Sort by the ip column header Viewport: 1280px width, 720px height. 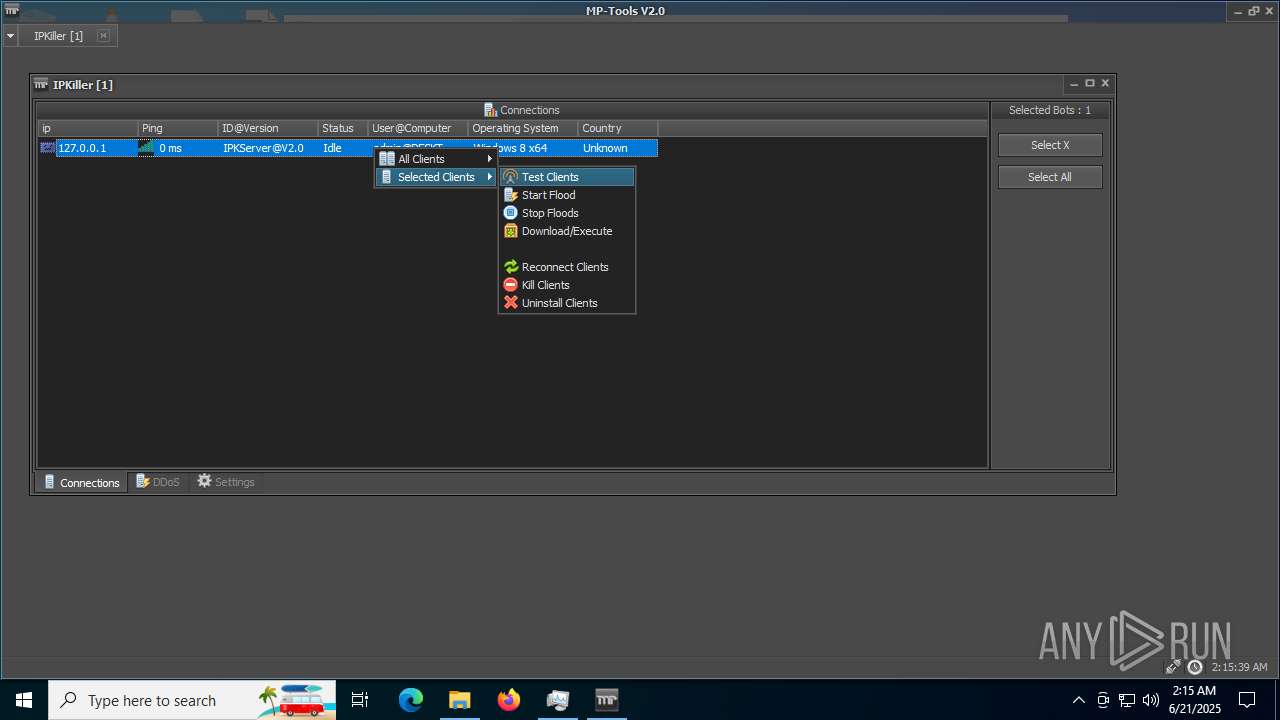tap(88, 128)
